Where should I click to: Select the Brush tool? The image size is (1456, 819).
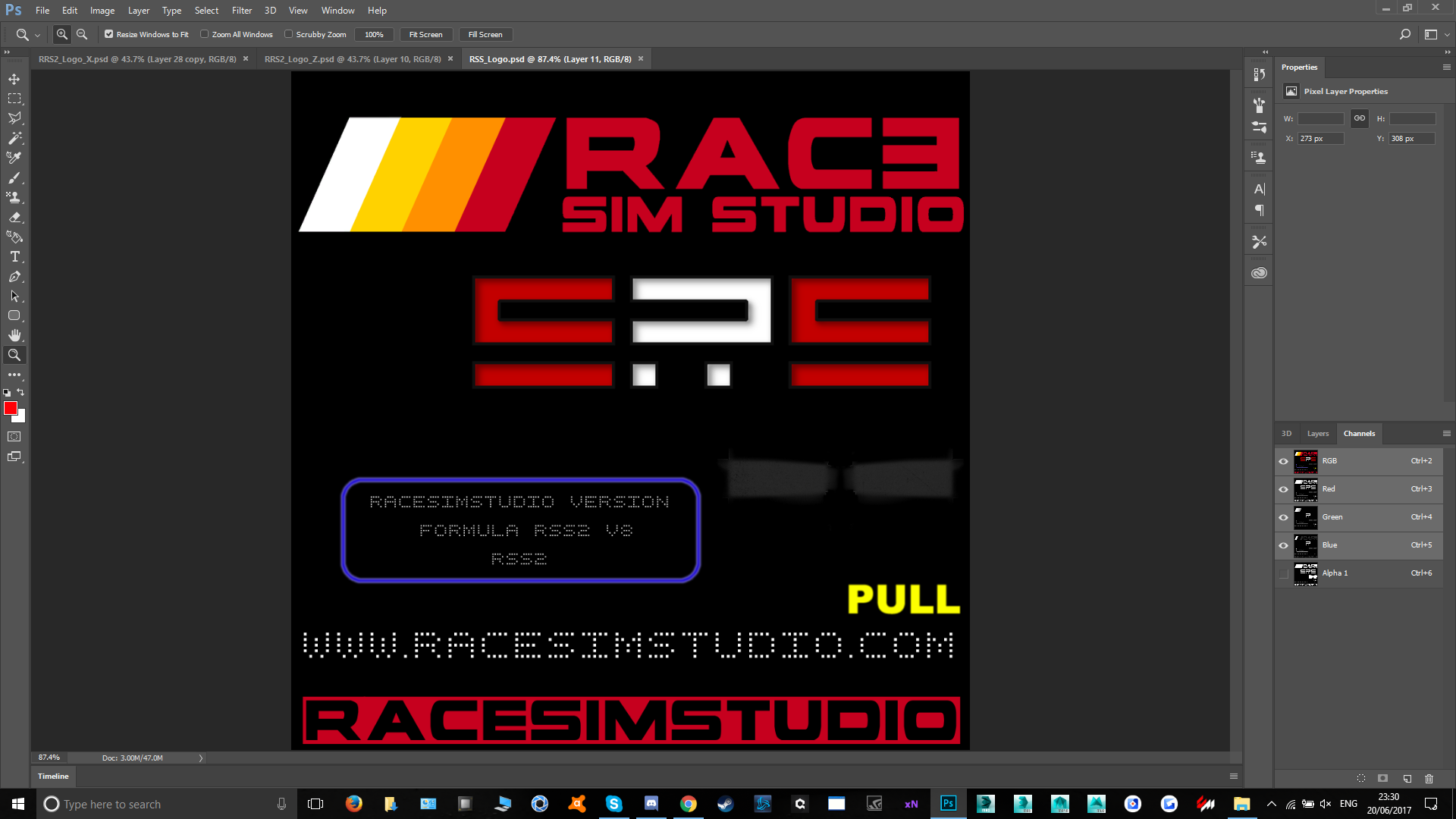tap(14, 177)
